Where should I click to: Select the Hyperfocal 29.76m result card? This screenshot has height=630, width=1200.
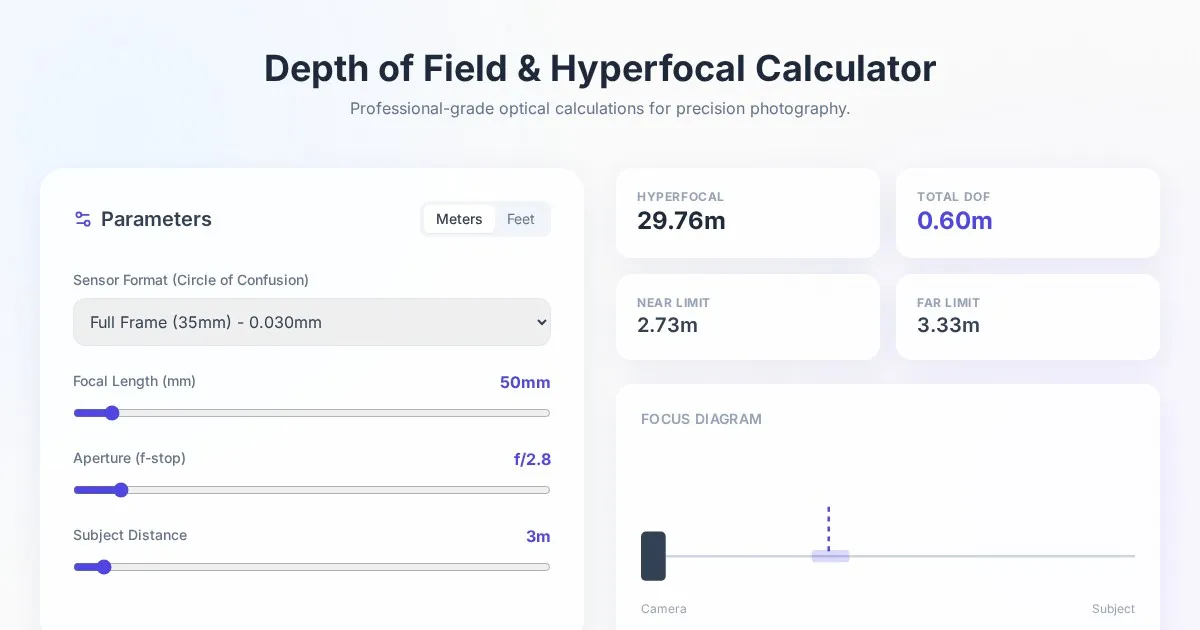(x=747, y=212)
